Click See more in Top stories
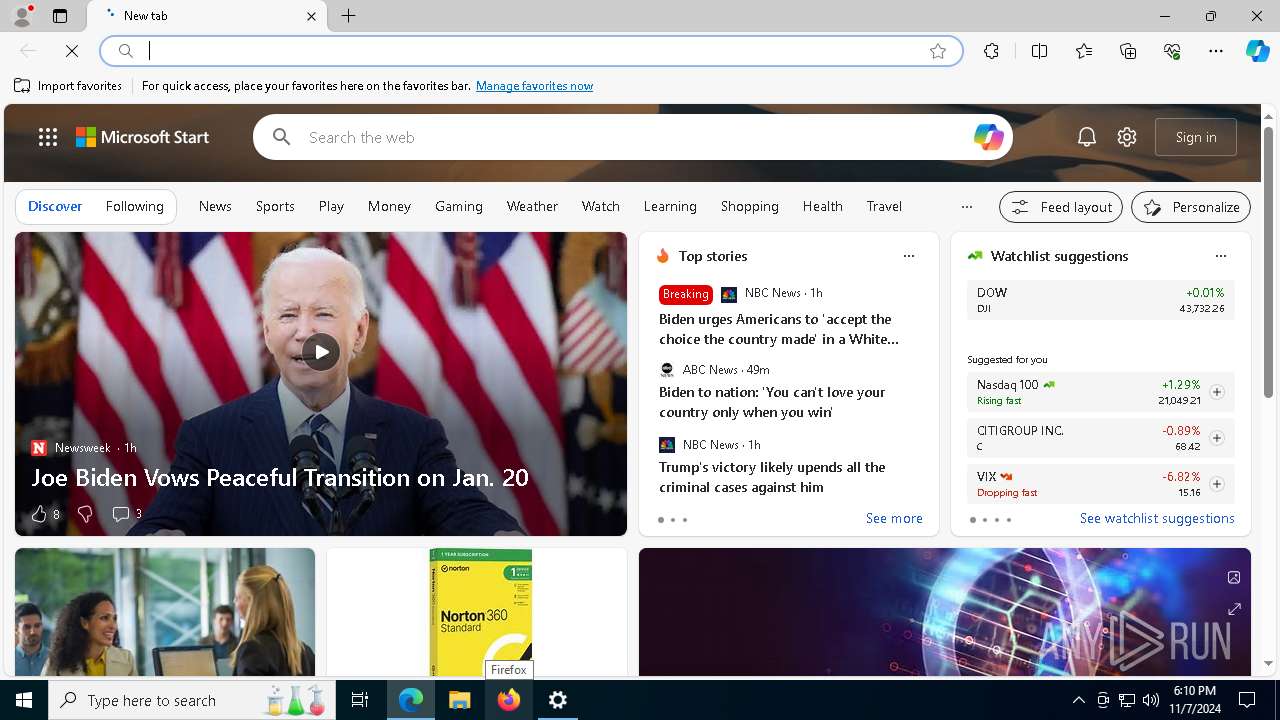 (894, 518)
